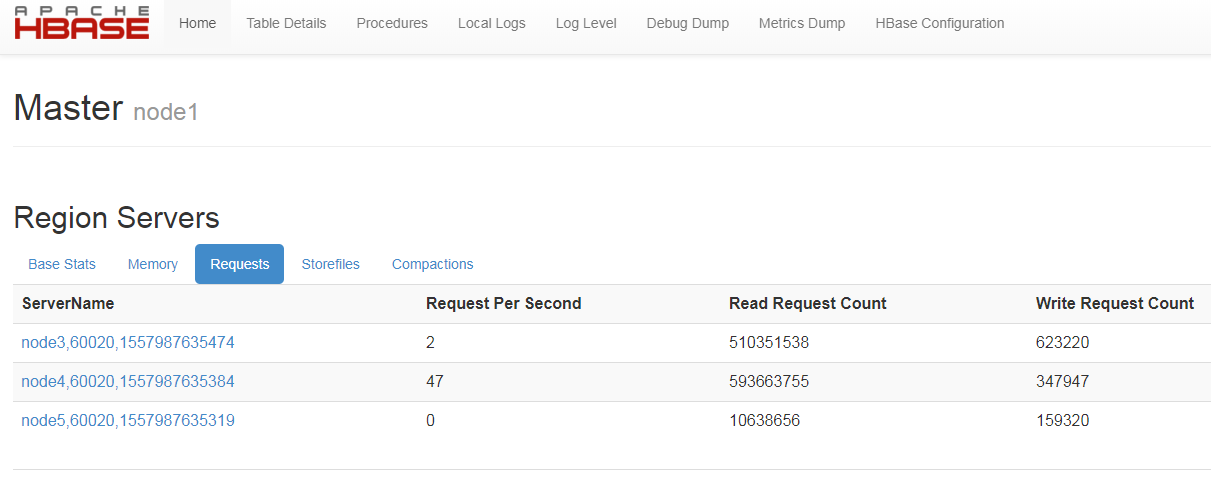Select read count value 593663755
Viewport: 1211px width, 482px height.
769,382
